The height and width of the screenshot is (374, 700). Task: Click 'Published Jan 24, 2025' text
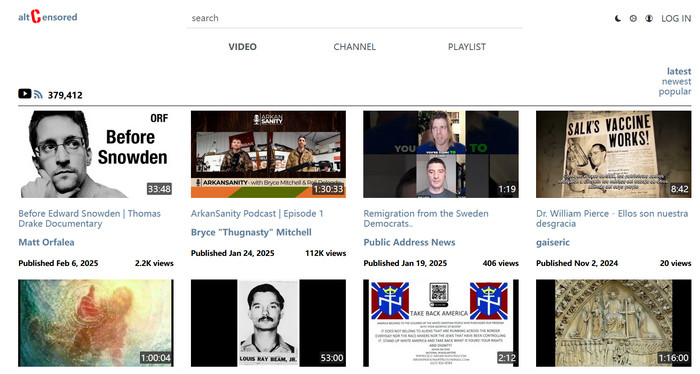[x=233, y=253]
